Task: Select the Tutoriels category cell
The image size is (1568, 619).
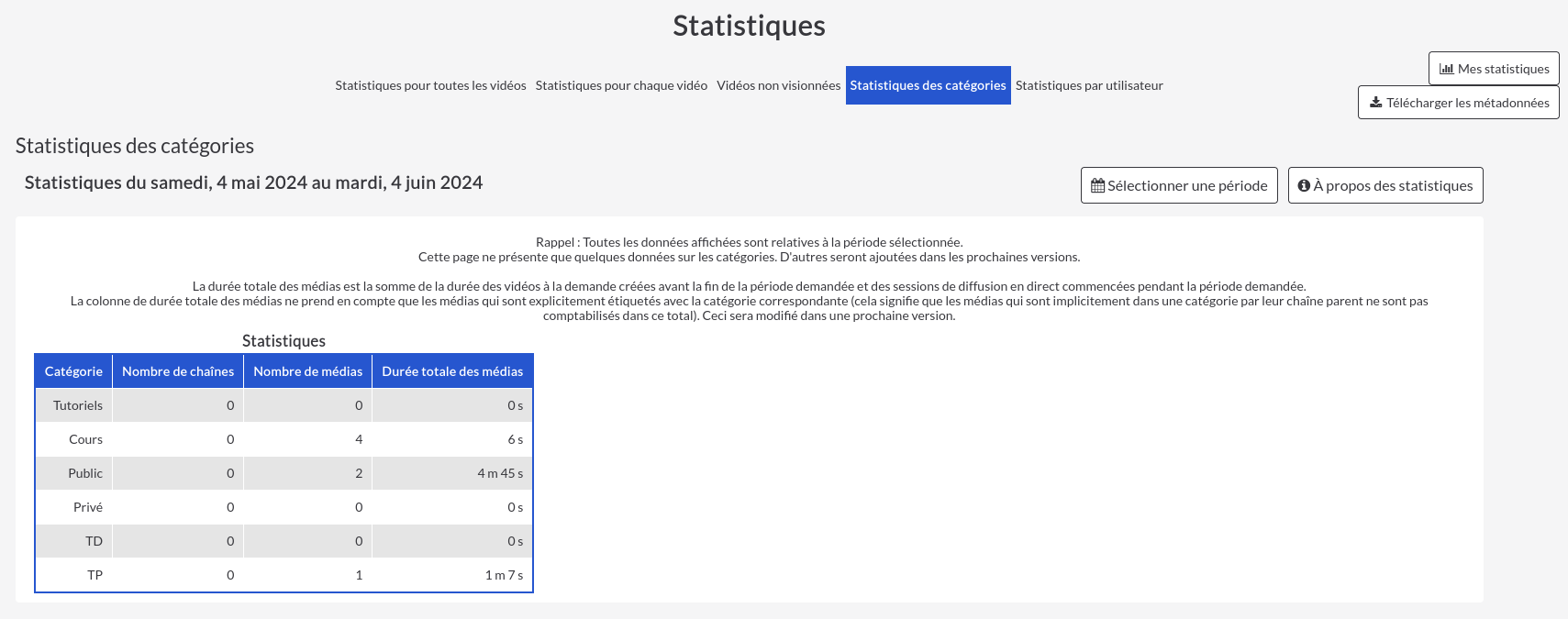Action: tap(74, 405)
